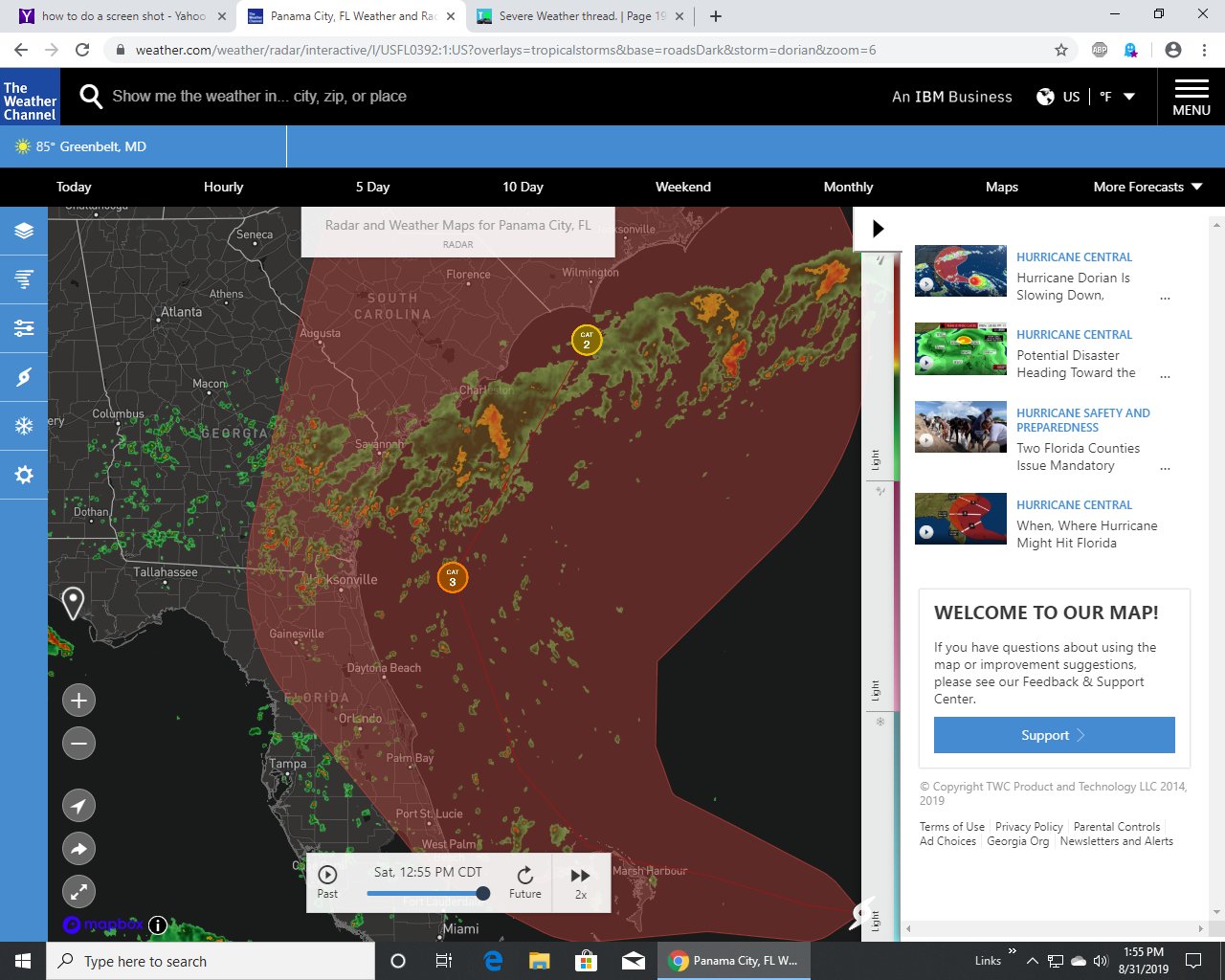1225x980 pixels.
Task: Click the radar timeline slider handle
Action: (483, 893)
